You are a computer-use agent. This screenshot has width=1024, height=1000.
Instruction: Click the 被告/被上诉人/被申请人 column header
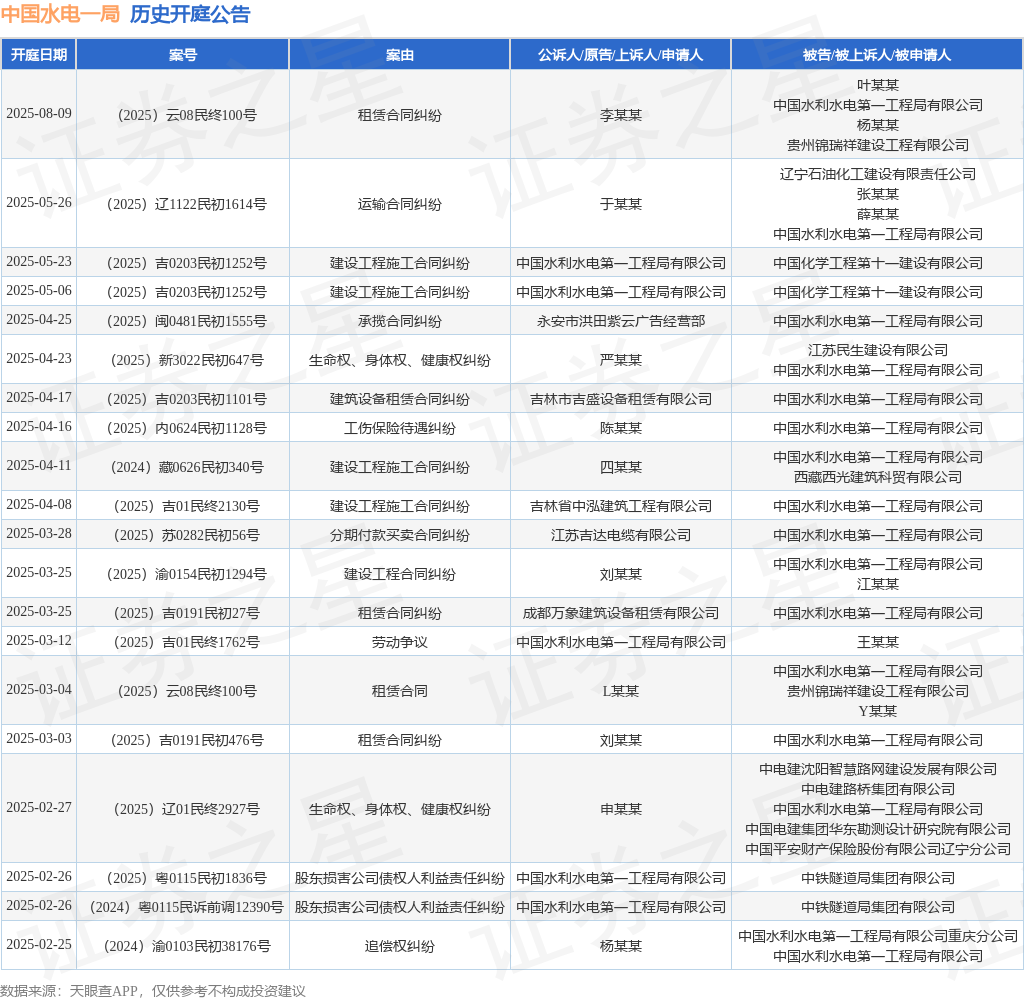coord(877,55)
